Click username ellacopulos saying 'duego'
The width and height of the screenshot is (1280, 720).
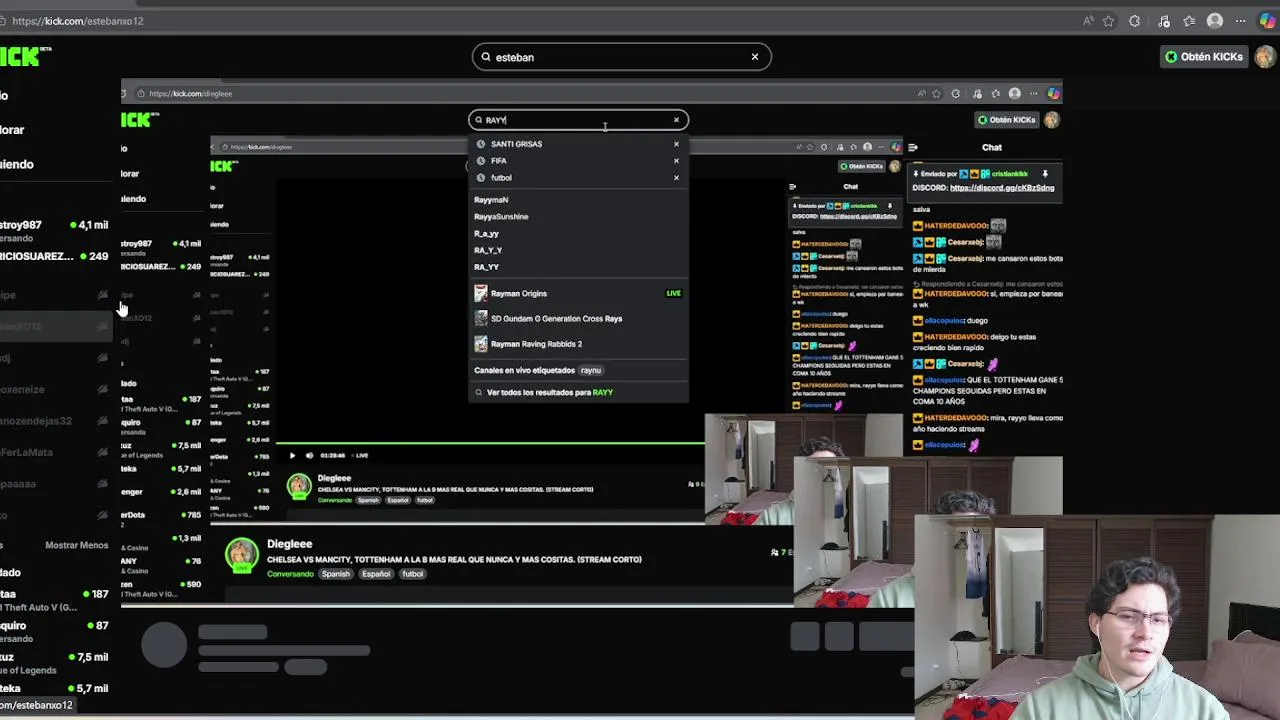pos(943,321)
